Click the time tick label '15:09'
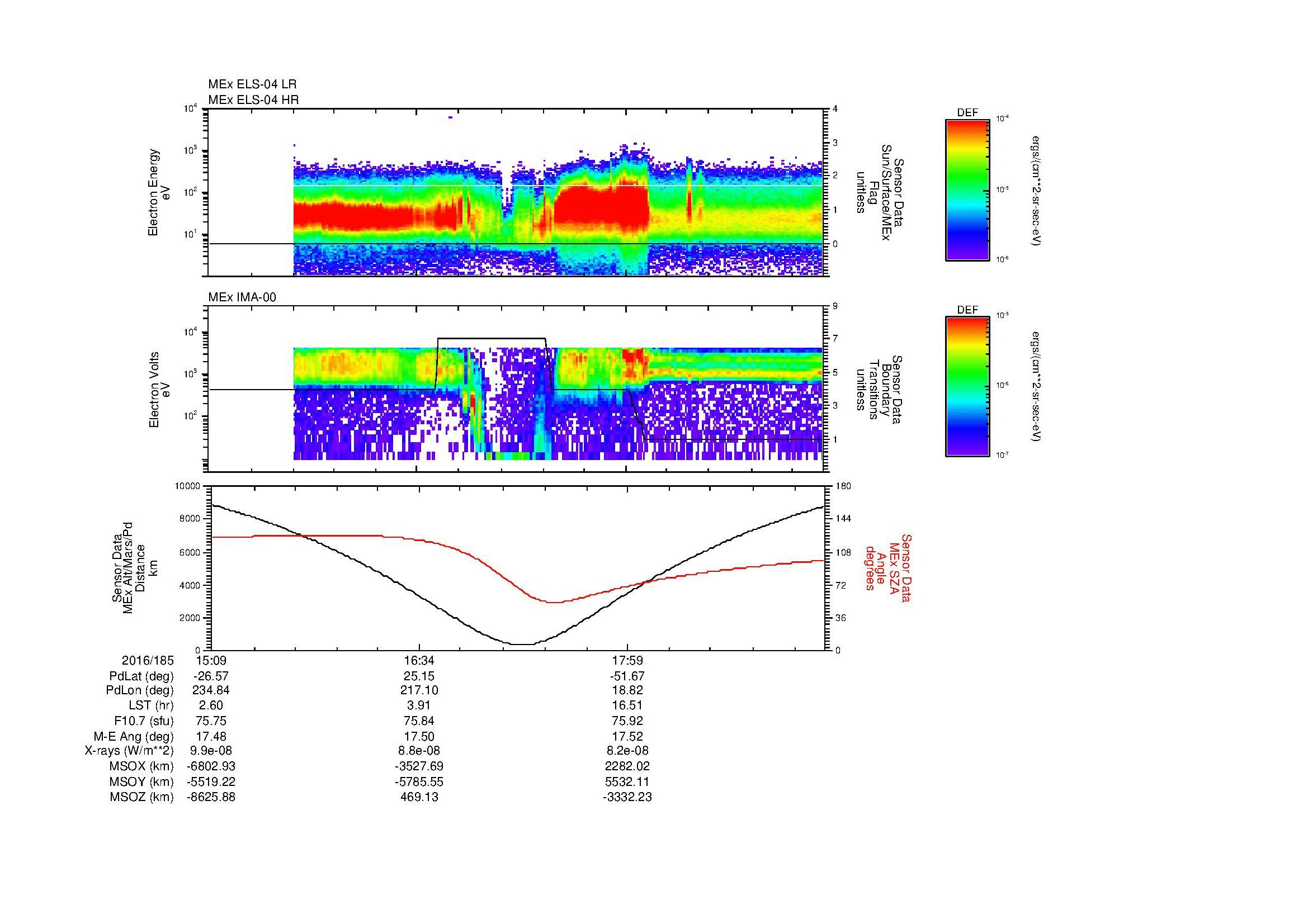1308x924 pixels. tap(211, 660)
